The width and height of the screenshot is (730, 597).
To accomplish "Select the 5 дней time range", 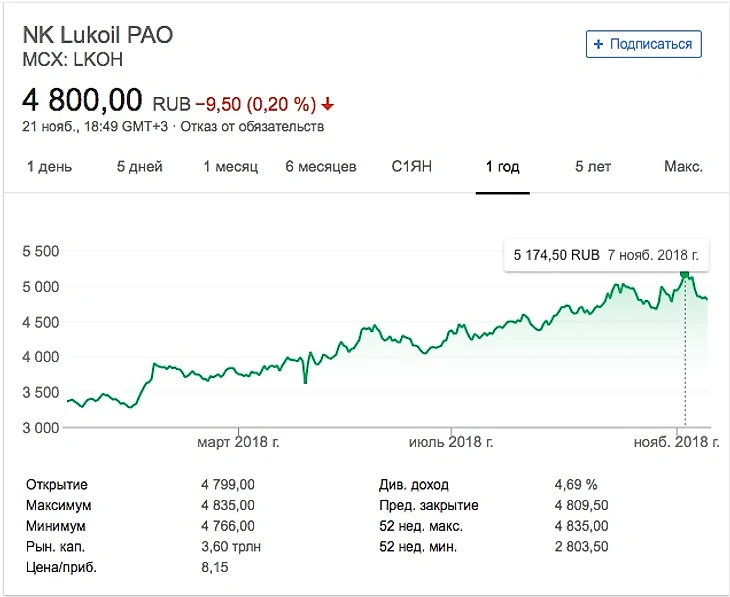I will 139,167.
